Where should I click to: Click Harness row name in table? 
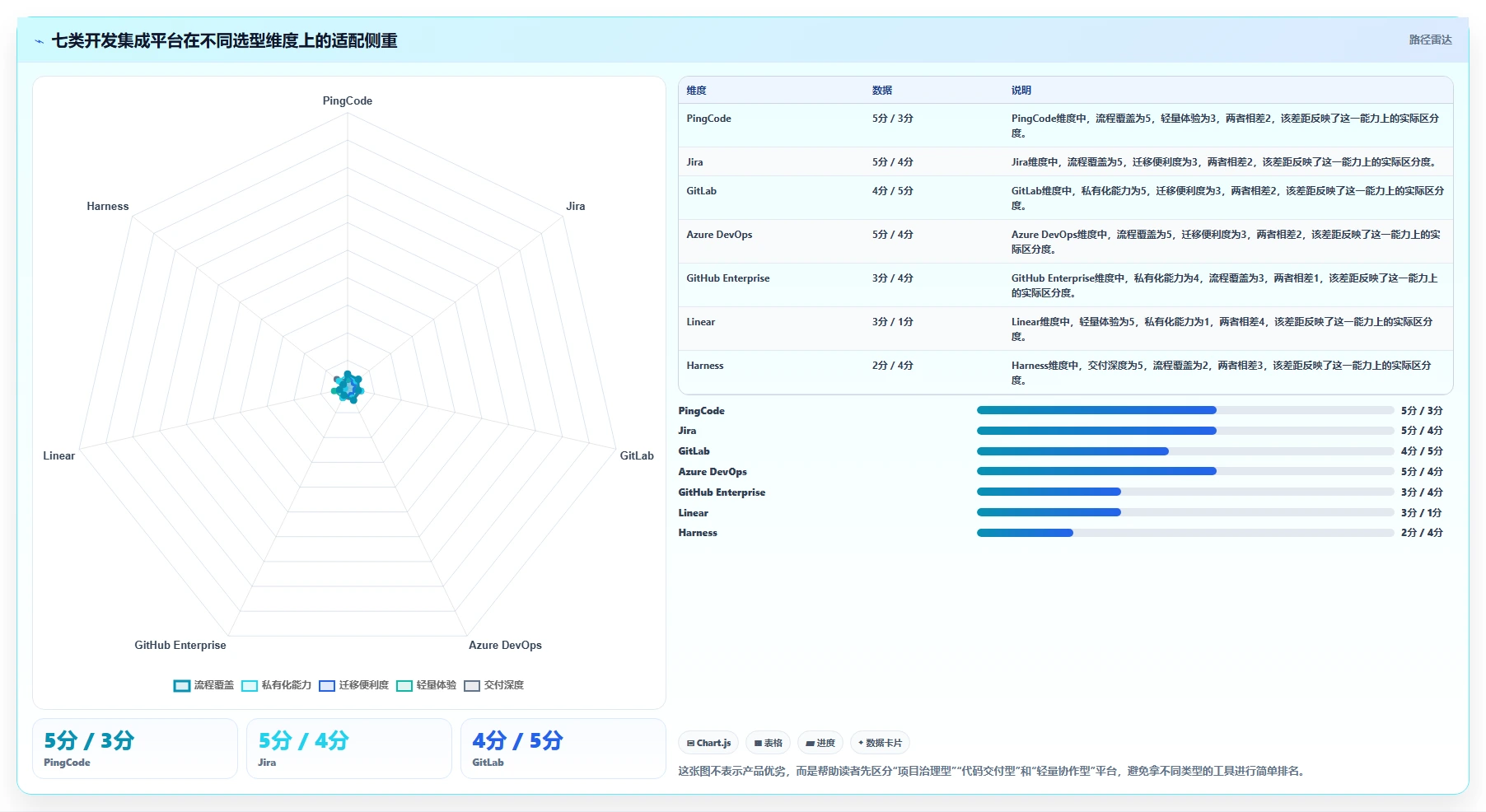tap(704, 366)
